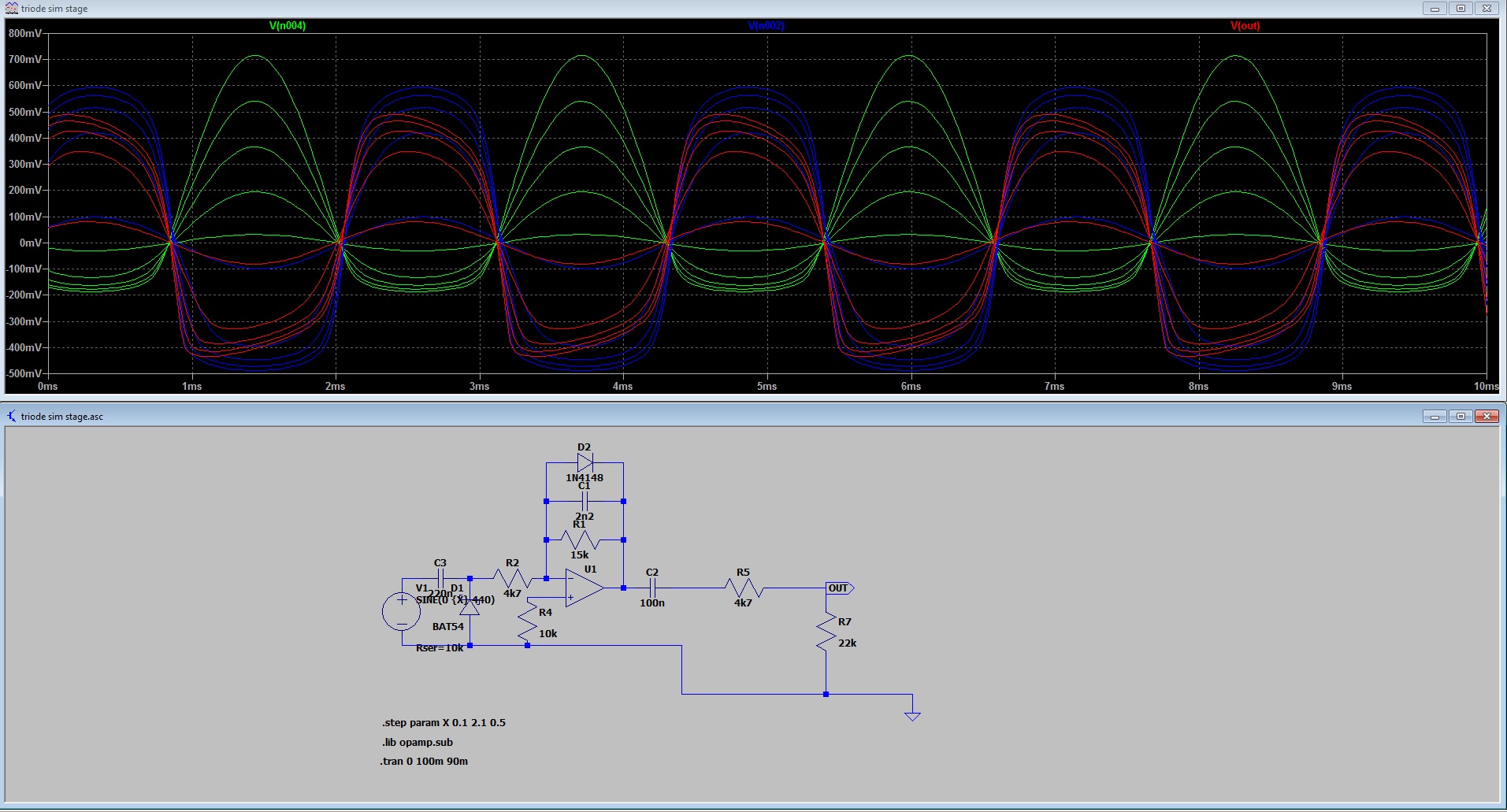This screenshot has width=1507, height=812.
Task: Click the 2ms time axis label
Action: 336,386
